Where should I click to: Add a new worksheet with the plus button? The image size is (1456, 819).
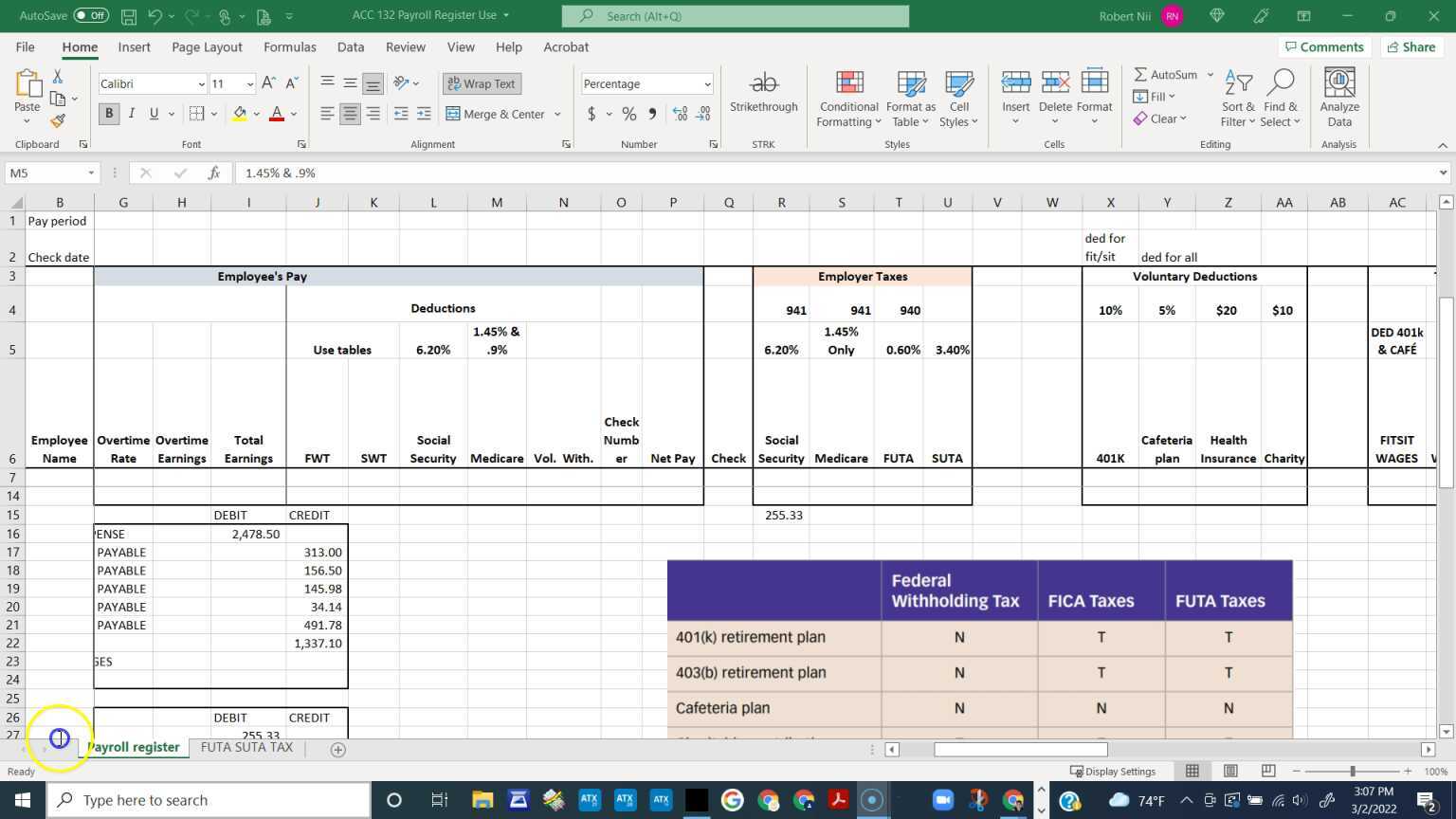coord(337,749)
